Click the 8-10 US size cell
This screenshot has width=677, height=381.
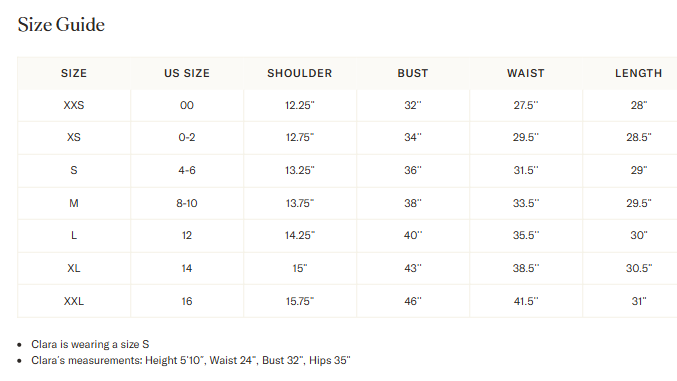(187, 203)
